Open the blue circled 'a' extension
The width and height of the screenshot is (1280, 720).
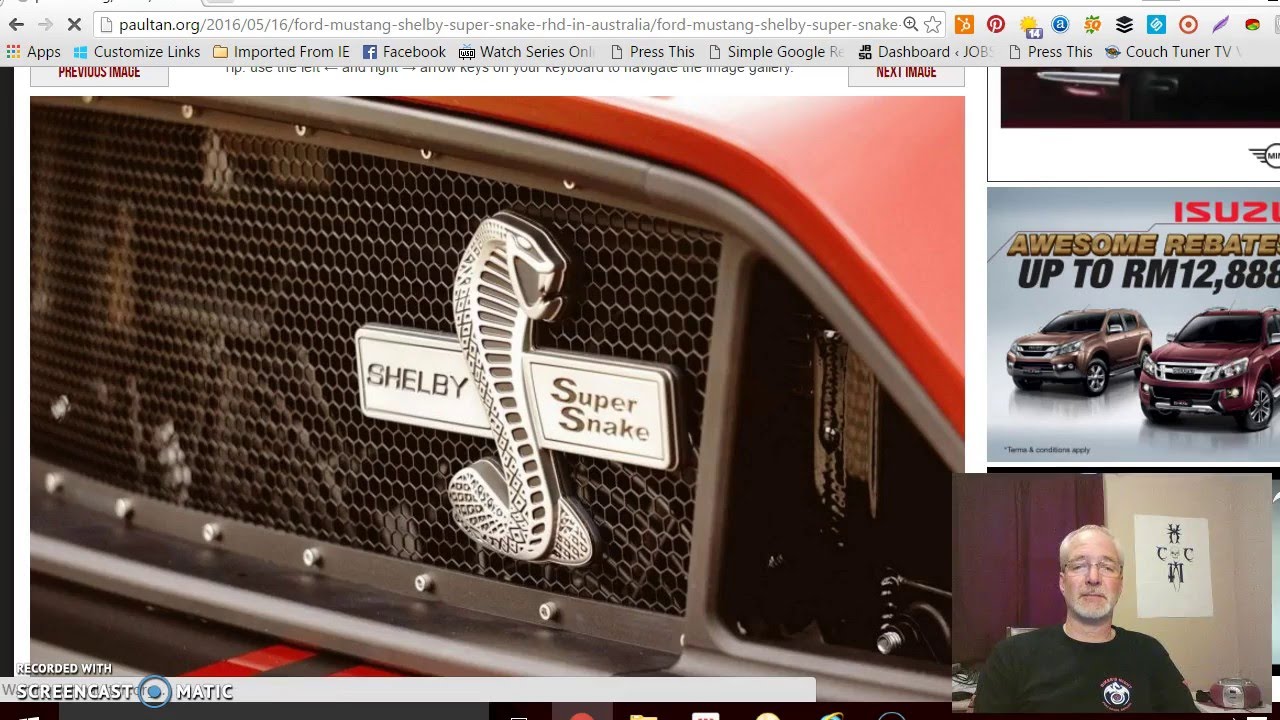click(1060, 24)
